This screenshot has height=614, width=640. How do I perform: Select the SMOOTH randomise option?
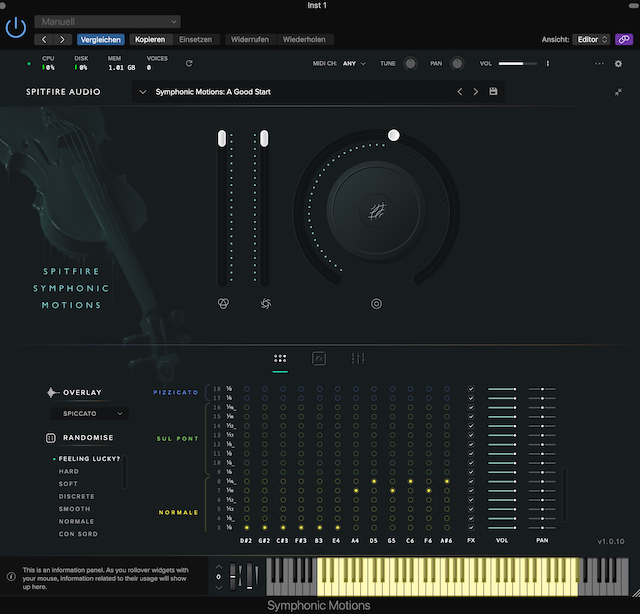[74, 509]
